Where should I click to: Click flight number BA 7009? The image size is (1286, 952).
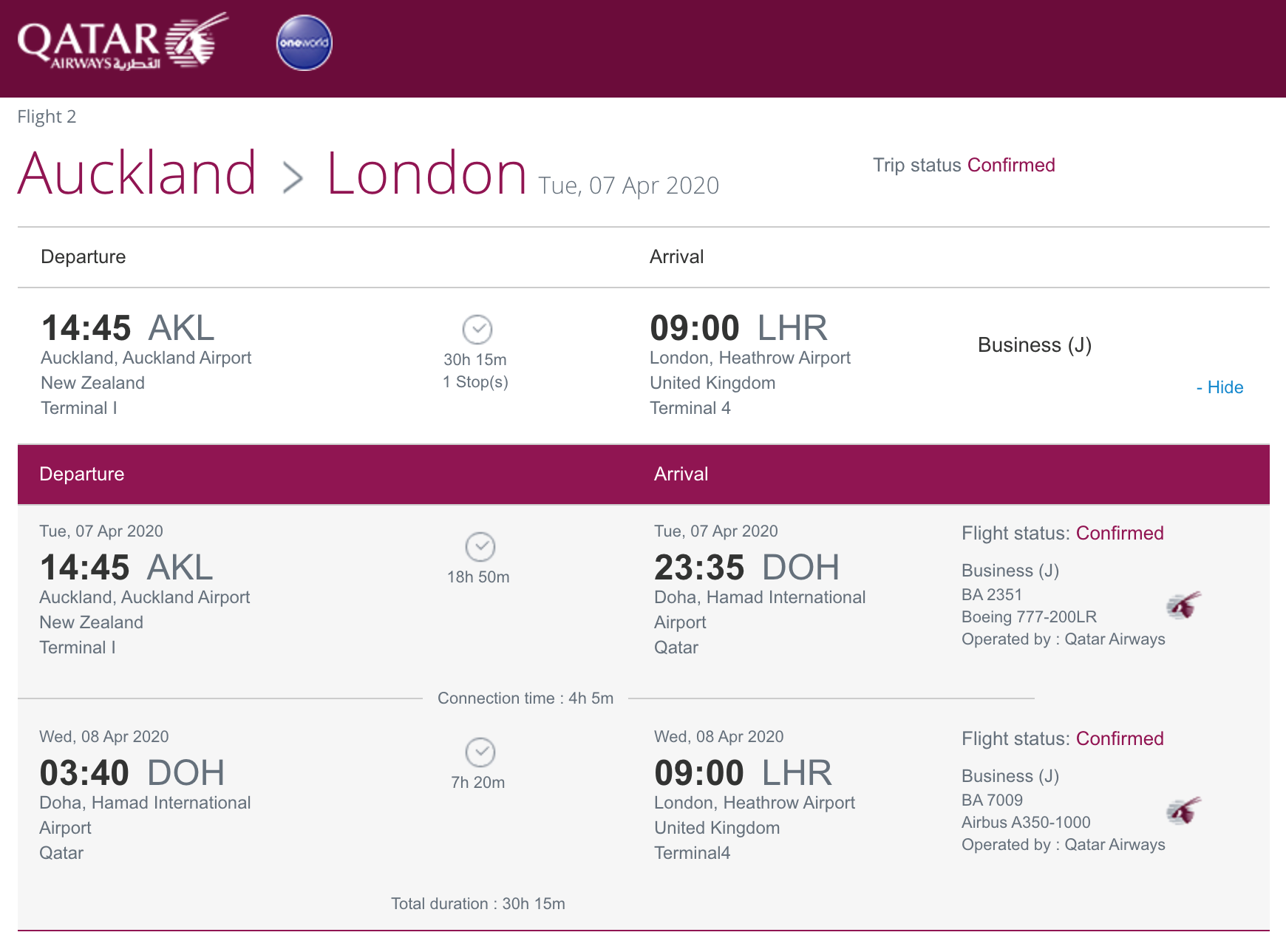click(992, 800)
